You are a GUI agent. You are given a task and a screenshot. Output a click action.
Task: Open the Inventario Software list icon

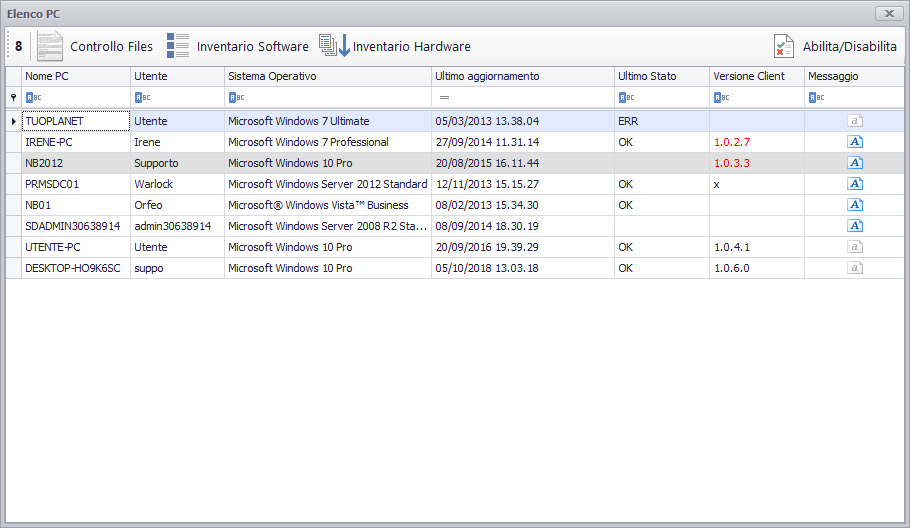tap(178, 46)
